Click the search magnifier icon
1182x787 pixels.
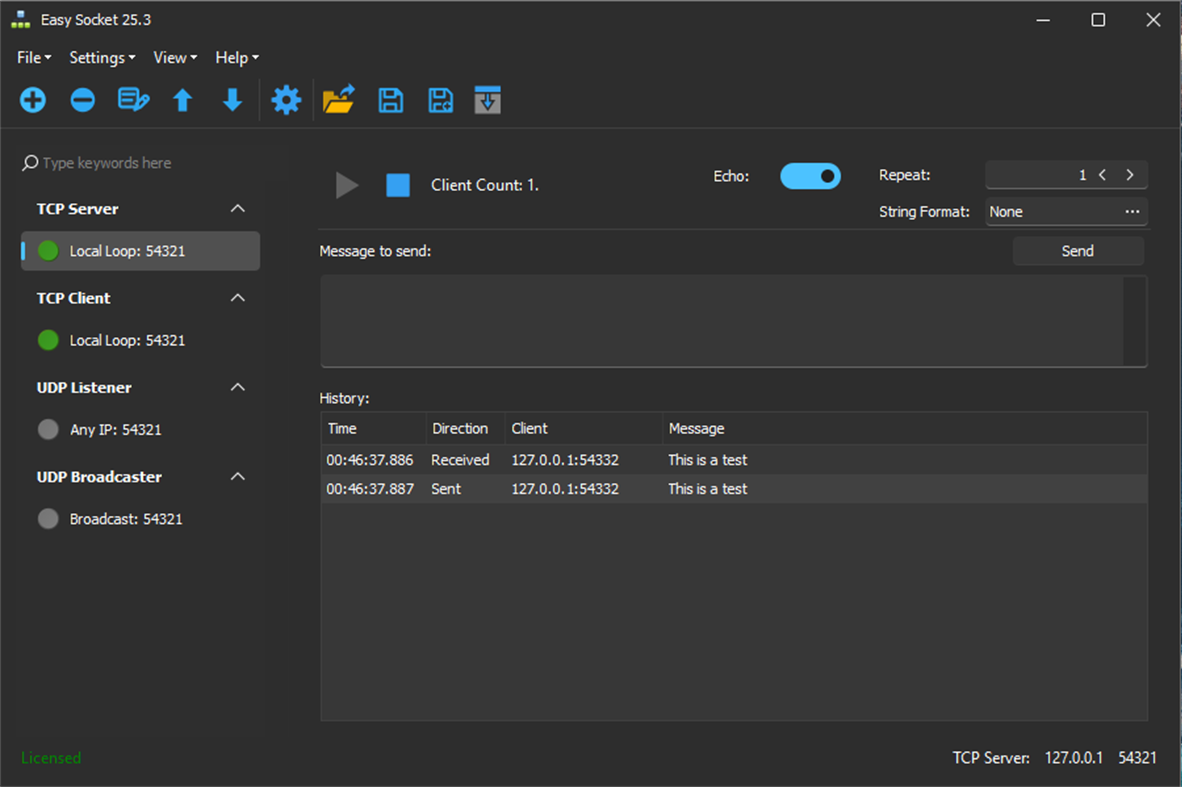click(30, 163)
